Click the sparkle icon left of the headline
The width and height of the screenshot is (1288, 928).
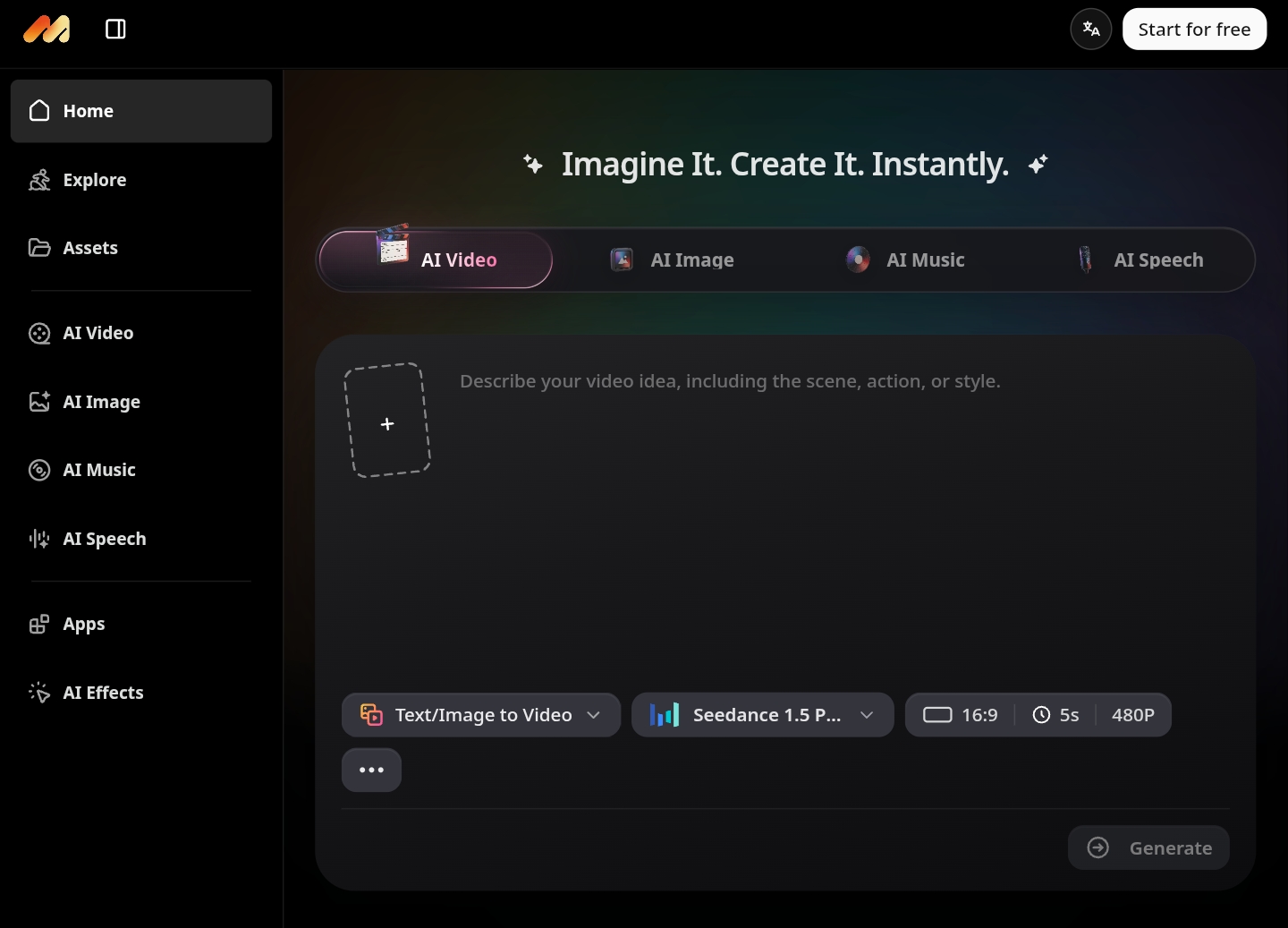[533, 165]
